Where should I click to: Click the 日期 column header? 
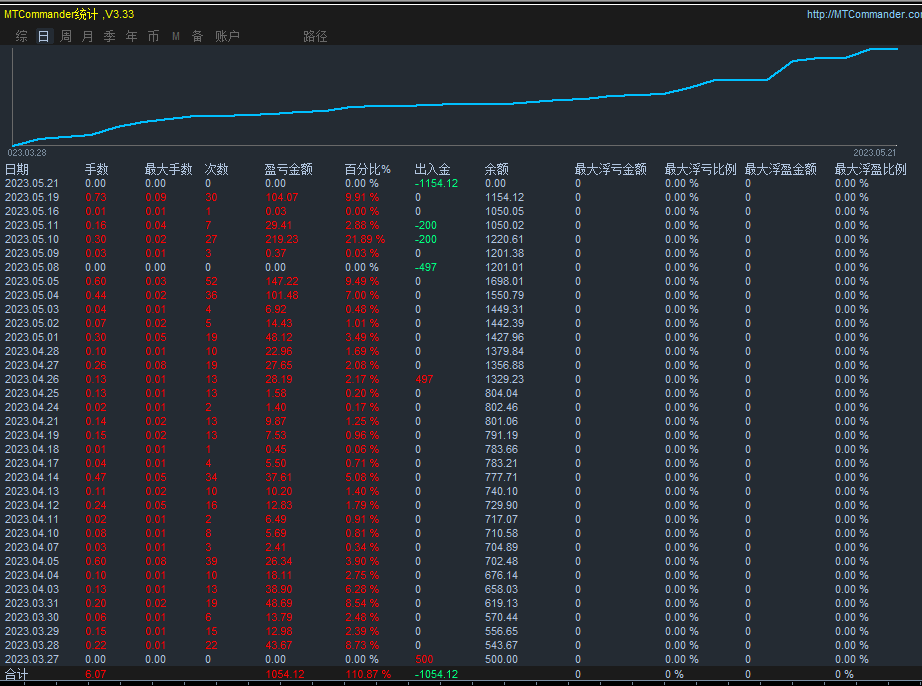17,169
